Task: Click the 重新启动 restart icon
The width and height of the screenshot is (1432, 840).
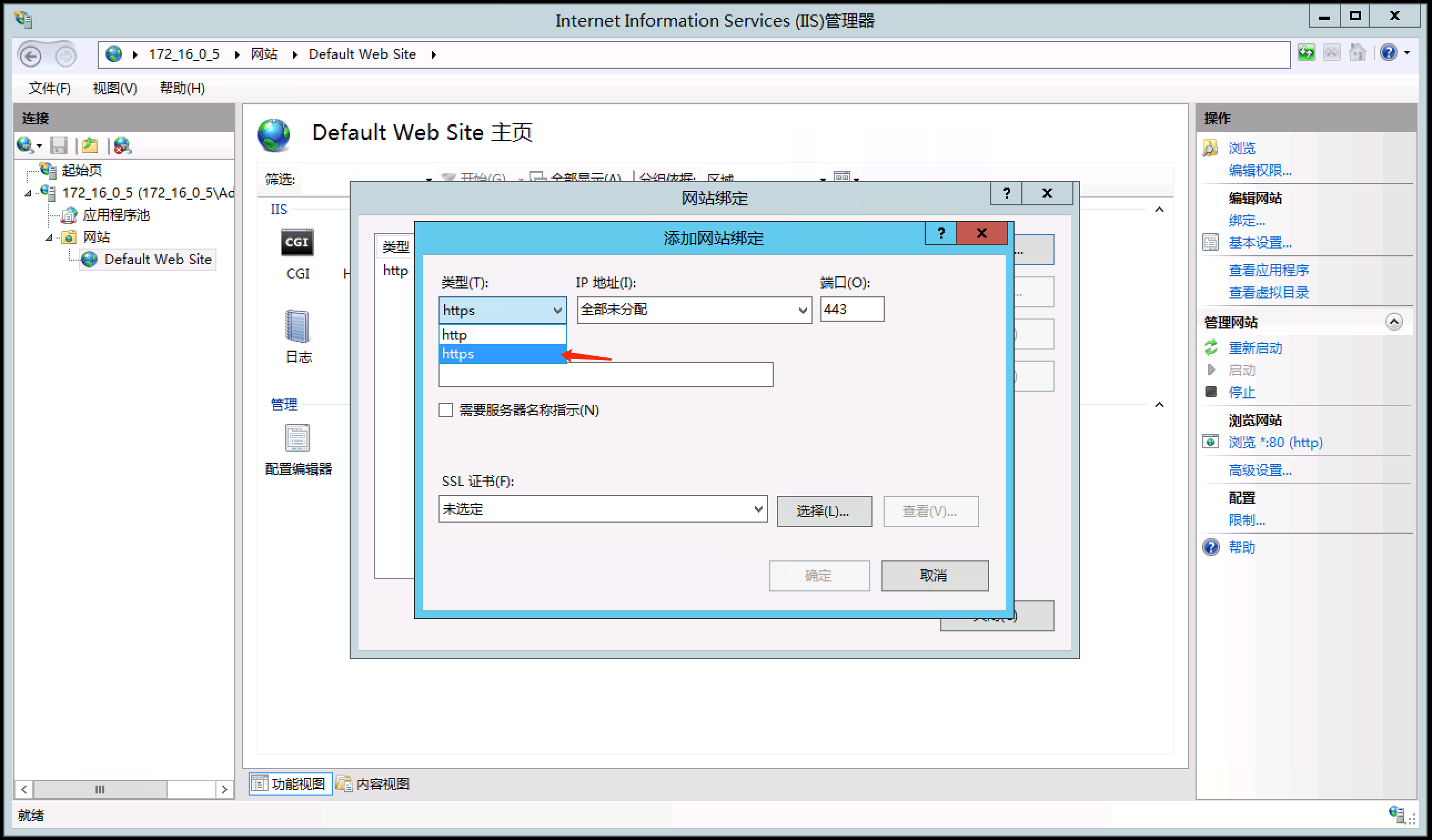Action: (x=1211, y=347)
